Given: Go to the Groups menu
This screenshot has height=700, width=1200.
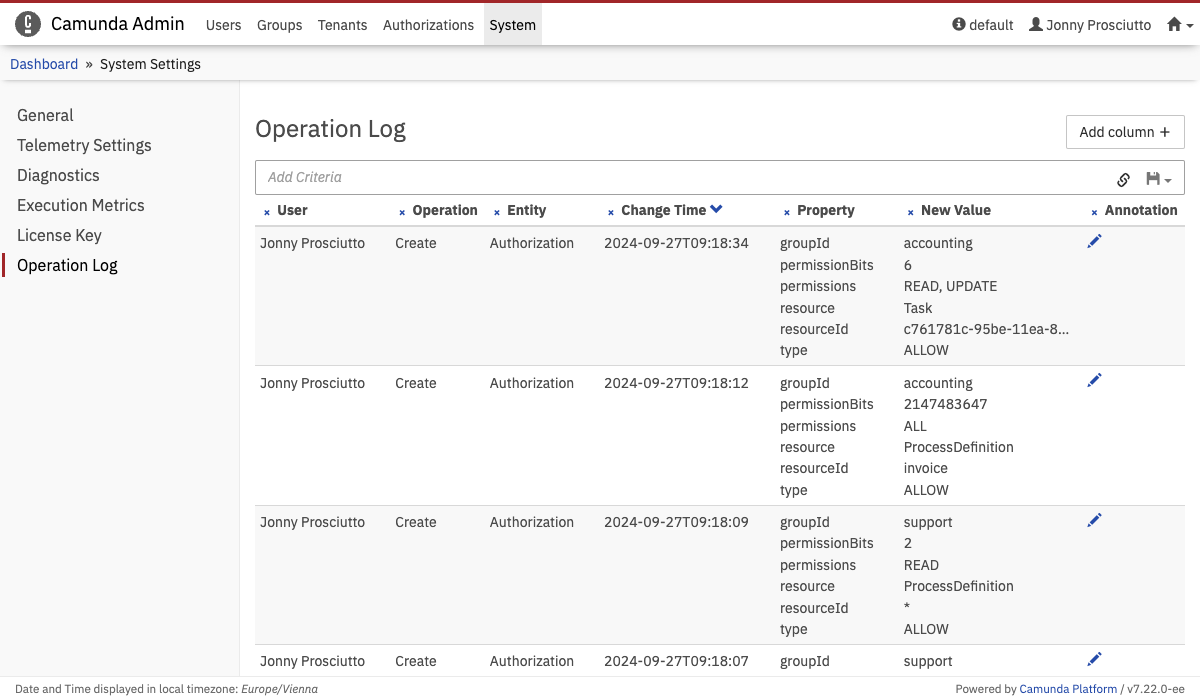Looking at the screenshot, I should [x=279, y=25].
